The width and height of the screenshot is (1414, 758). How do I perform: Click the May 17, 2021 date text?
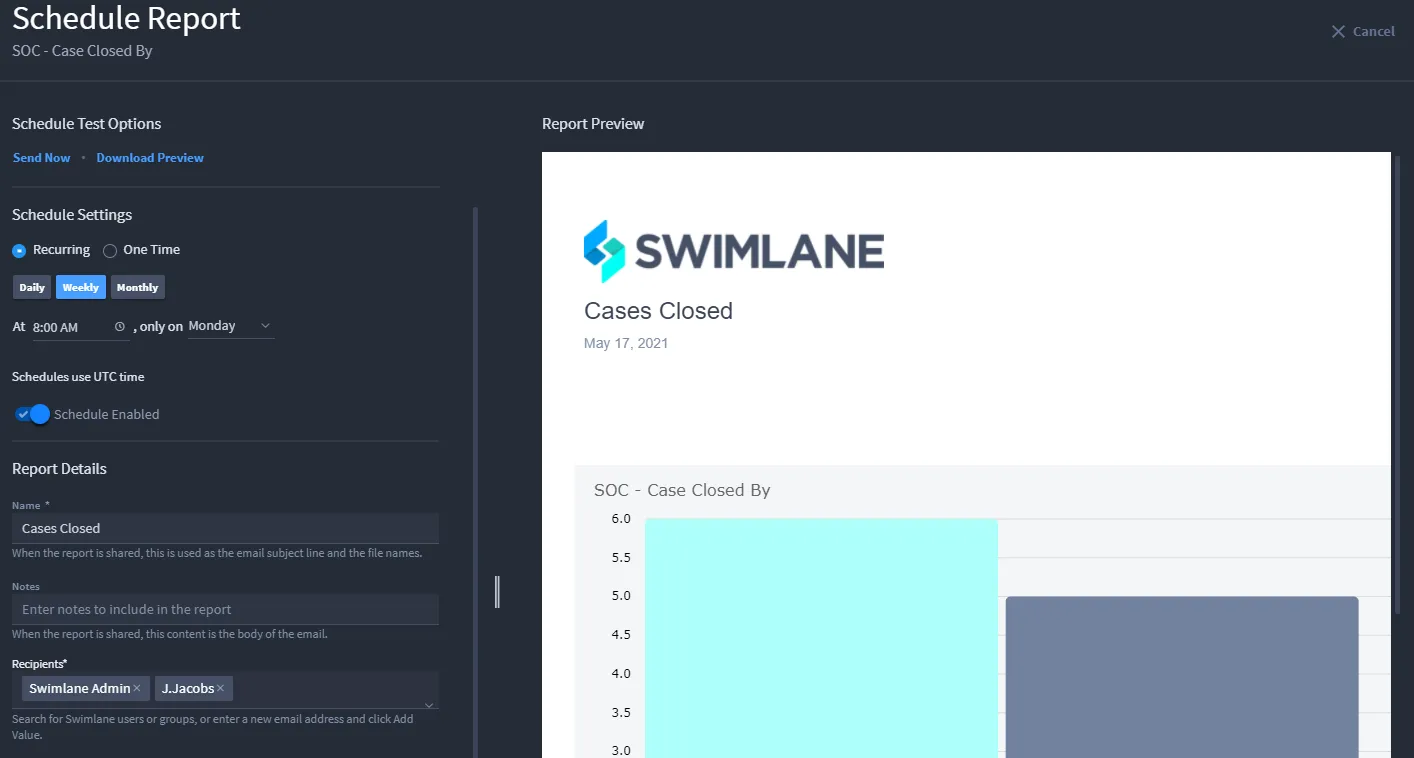[x=626, y=343]
